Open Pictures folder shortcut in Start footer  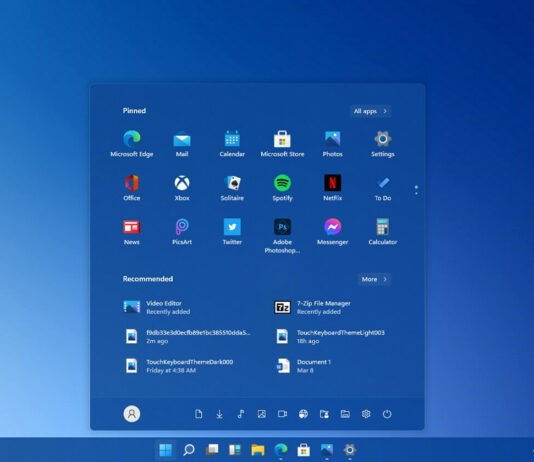[x=262, y=414]
